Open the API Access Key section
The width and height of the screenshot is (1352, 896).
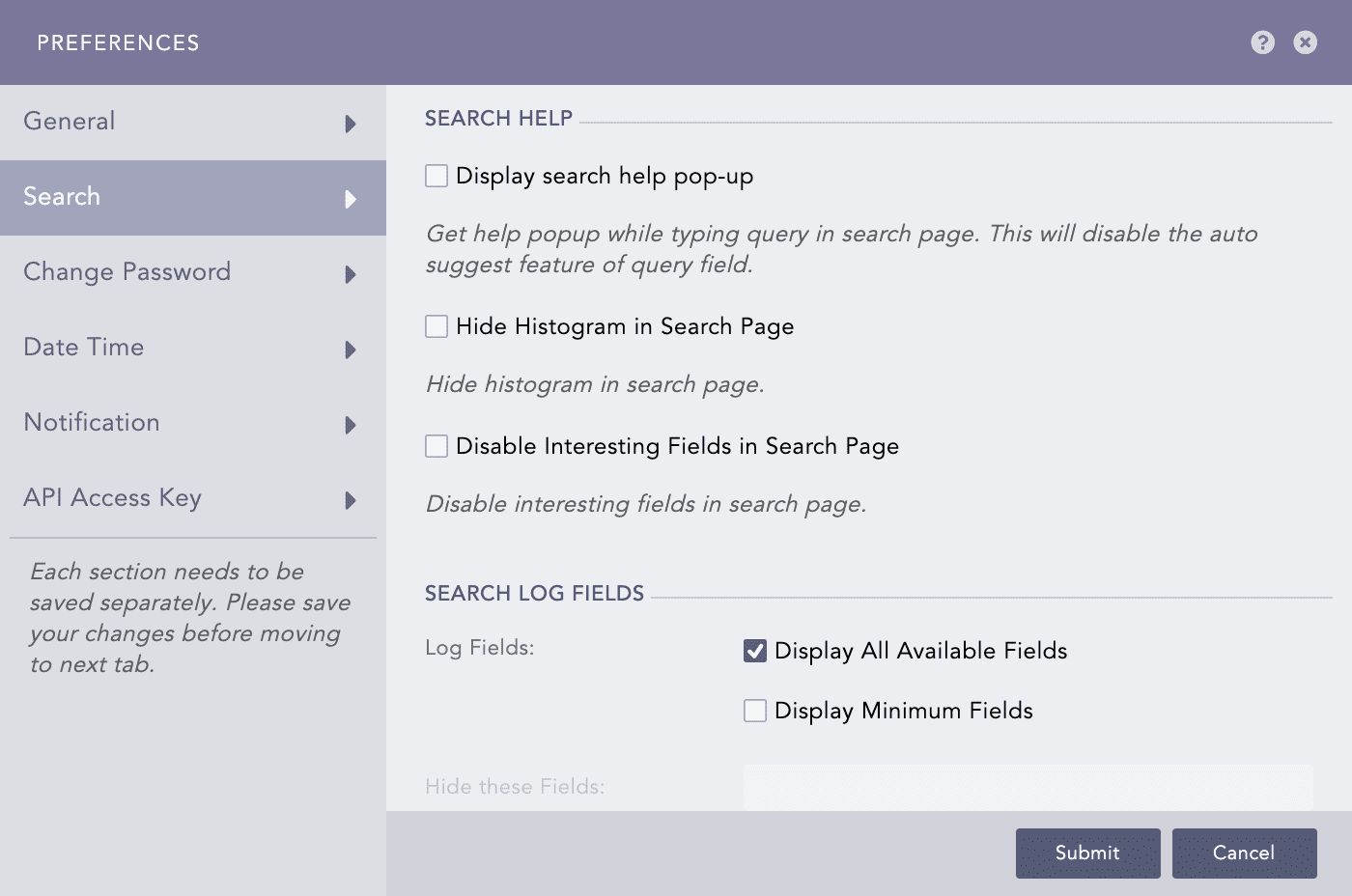112,500
